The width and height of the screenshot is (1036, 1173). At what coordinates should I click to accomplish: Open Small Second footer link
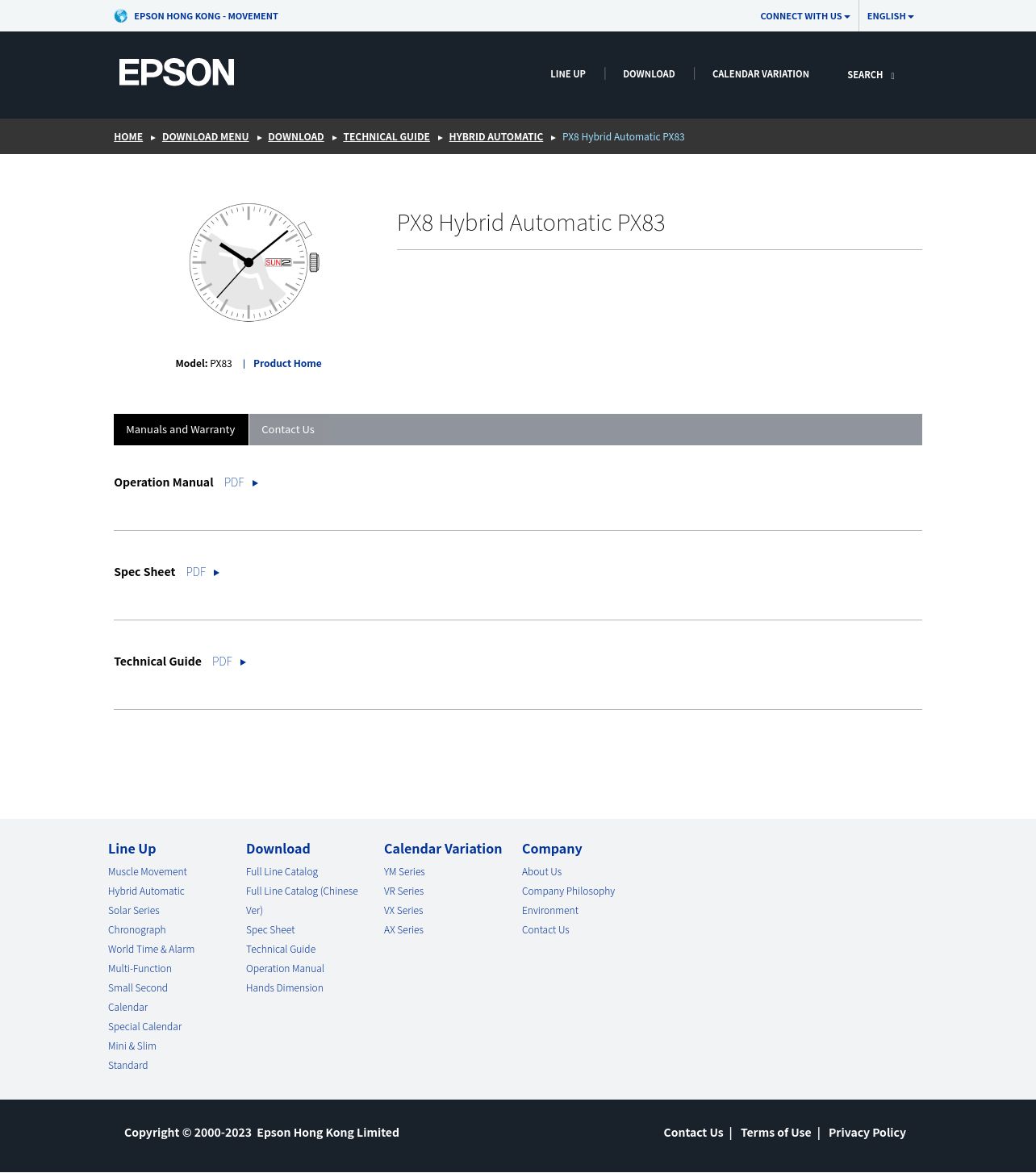point(138,988)
